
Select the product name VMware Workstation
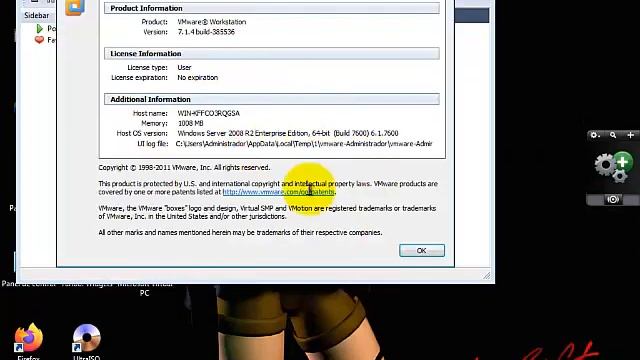click(x=211, y=22)
